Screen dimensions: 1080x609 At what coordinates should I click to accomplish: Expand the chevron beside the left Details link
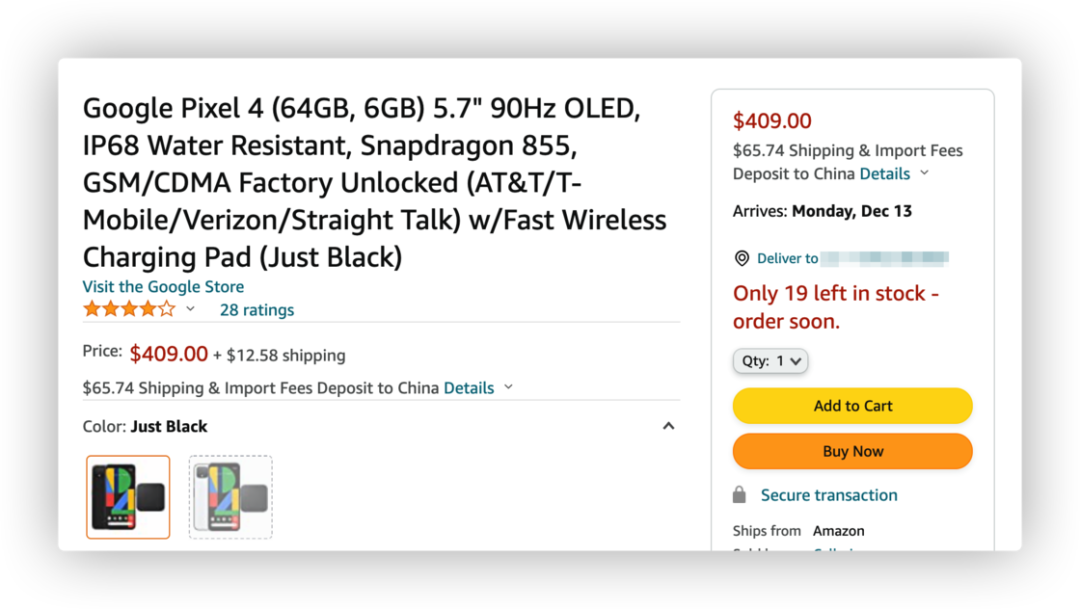tap(508, 387)
